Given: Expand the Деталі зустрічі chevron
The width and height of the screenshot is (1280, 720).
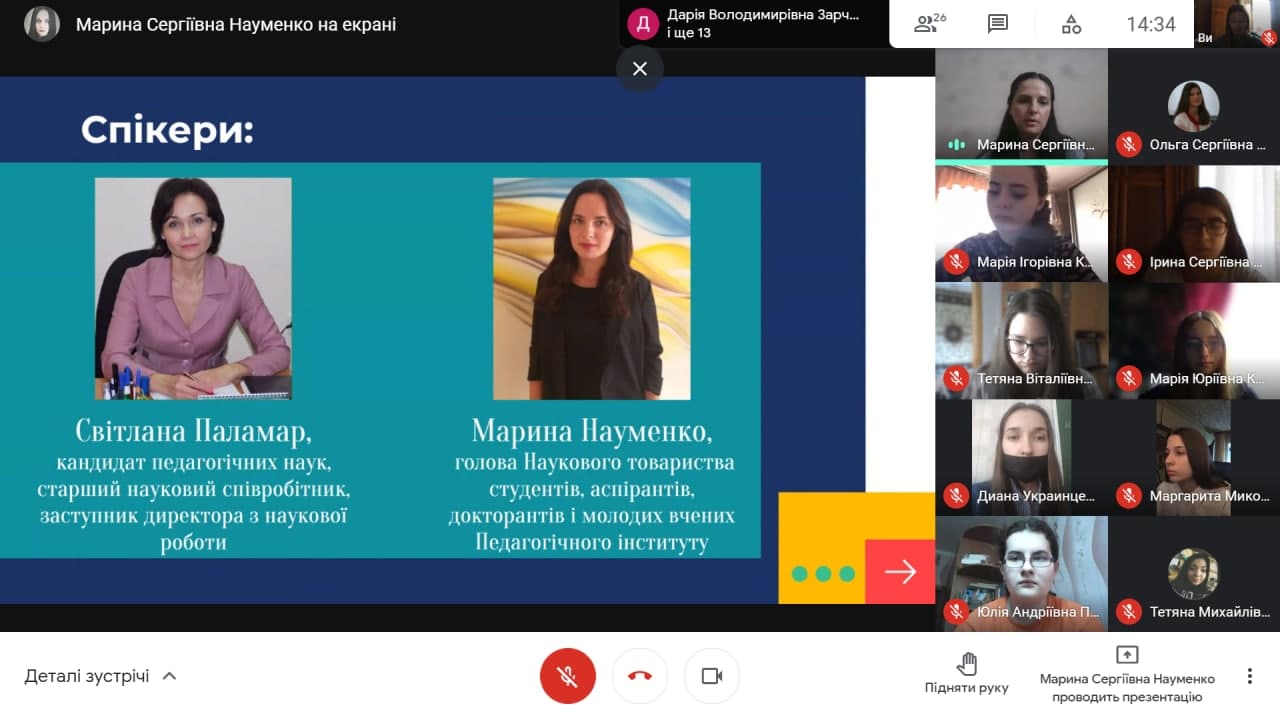Looking at the screenshot, I should click(x=170, y=676).
